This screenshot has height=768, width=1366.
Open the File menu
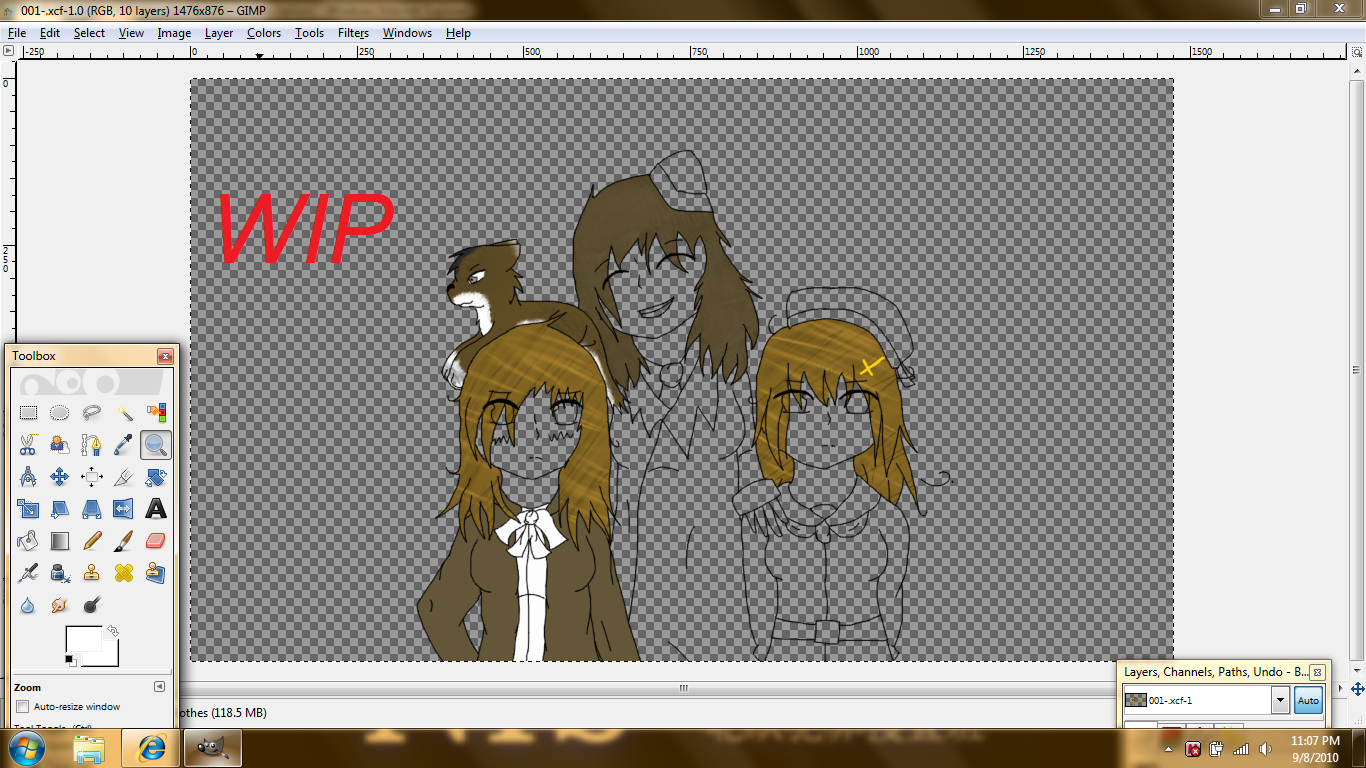(17, 33)
